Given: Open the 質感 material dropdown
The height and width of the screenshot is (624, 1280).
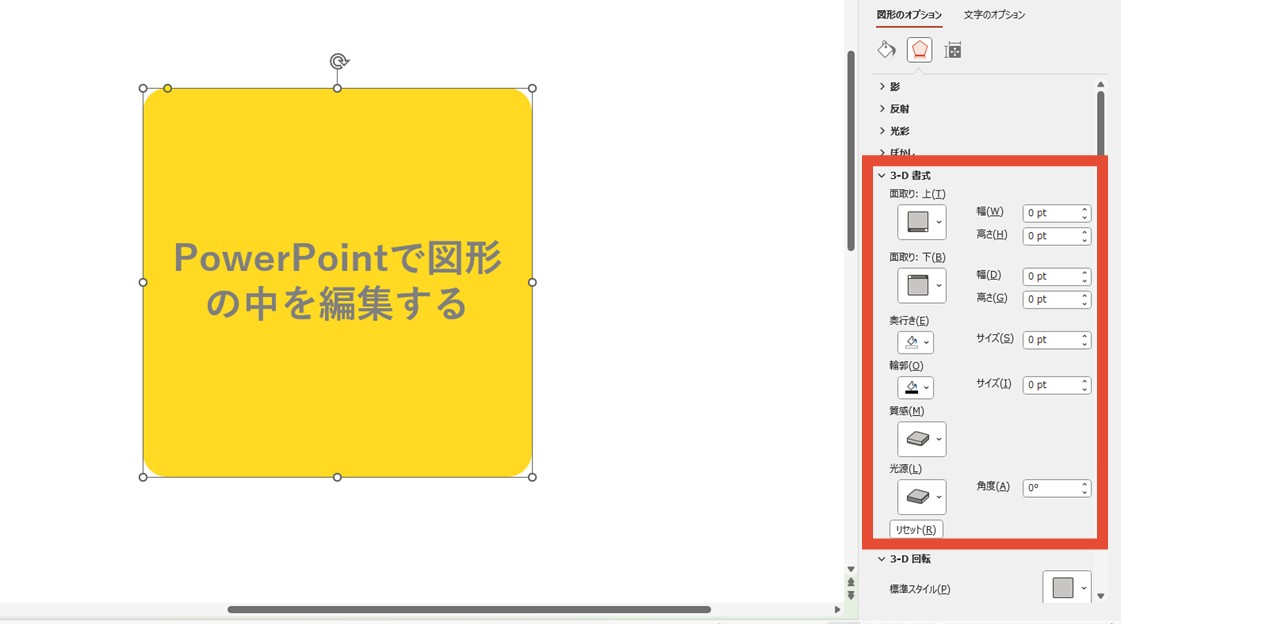Looking at the screenshot, I should 922,439.
